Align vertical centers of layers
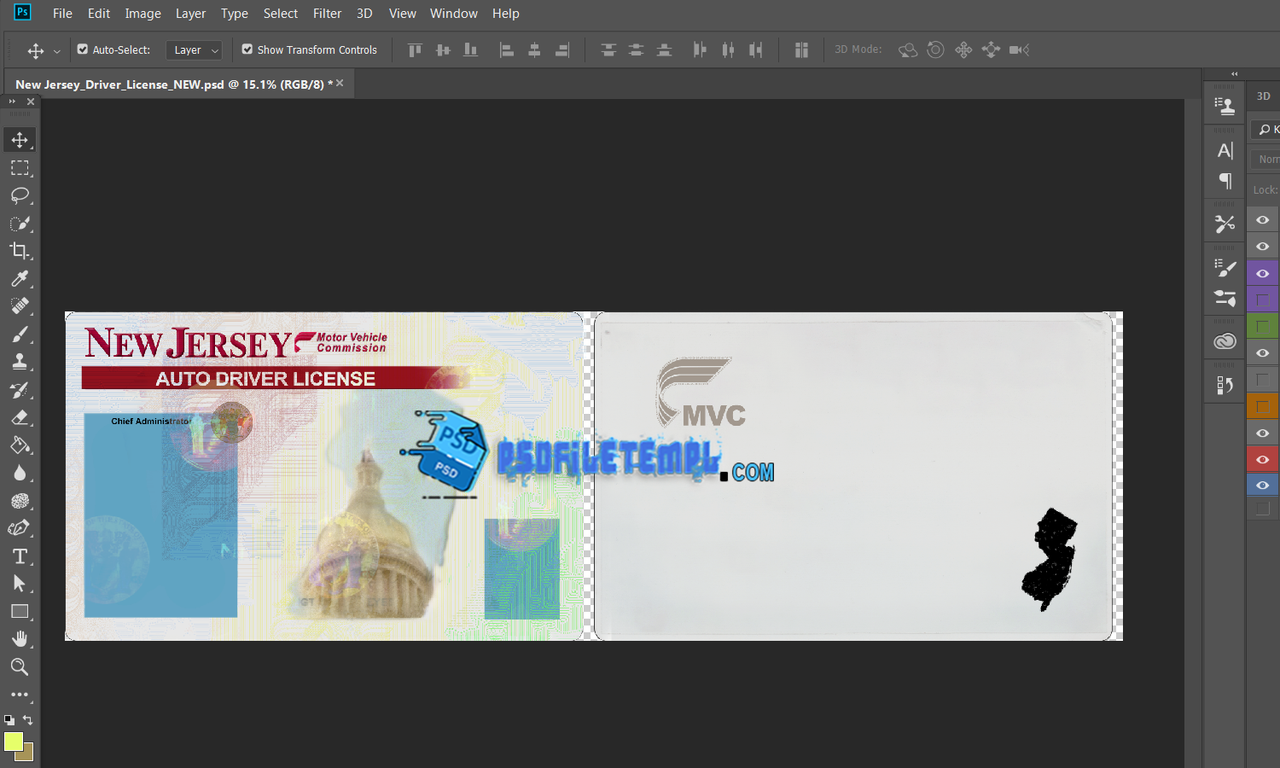This screenshot has height=768, width=1280. pyautogui.click(x=443, y=49)
